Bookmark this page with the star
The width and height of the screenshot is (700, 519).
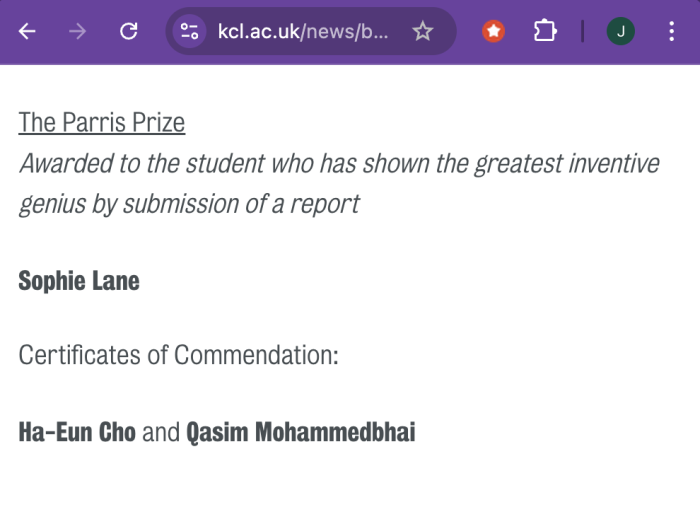pos(422,31)
